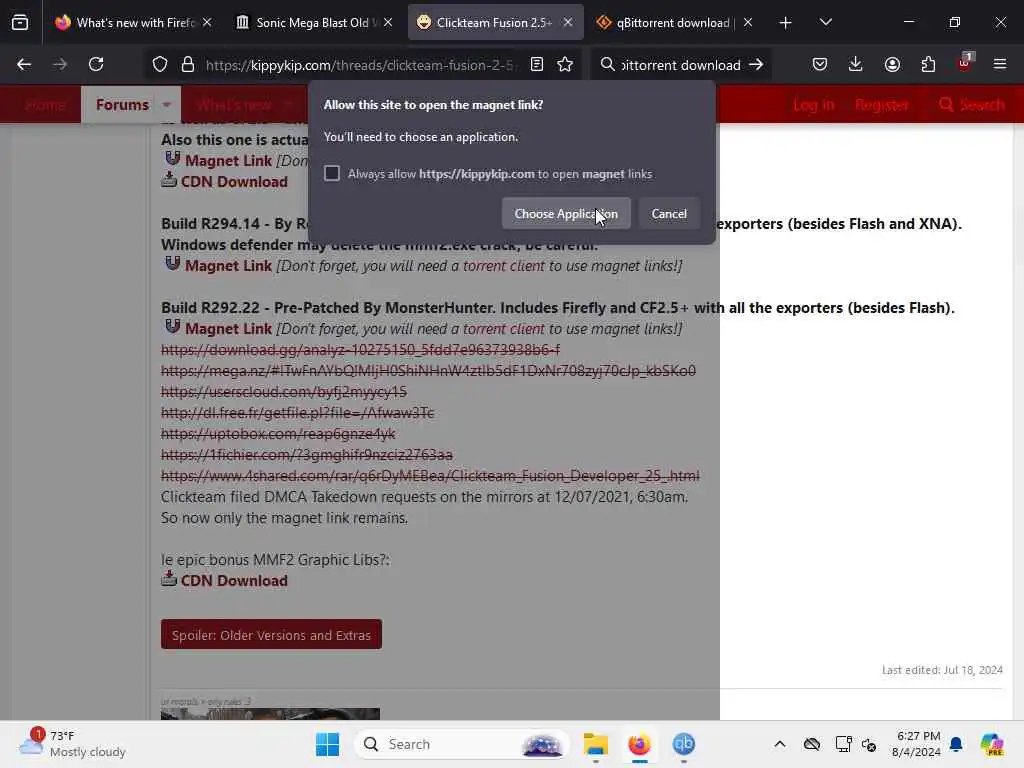
Task: Bookmark this page with star
Action: click(x=566, y=65)
